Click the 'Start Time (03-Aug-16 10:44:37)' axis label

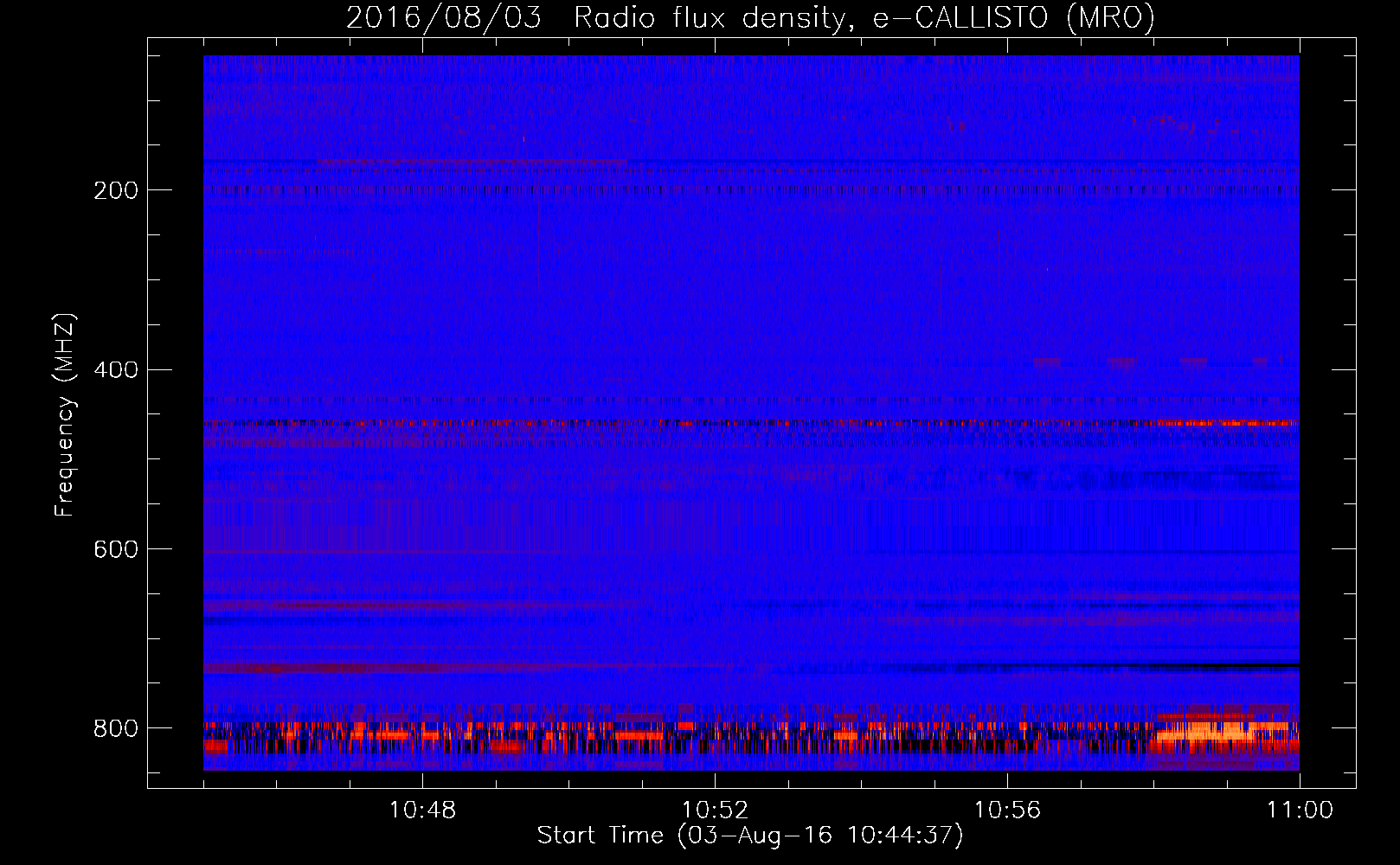coord(750,836)
